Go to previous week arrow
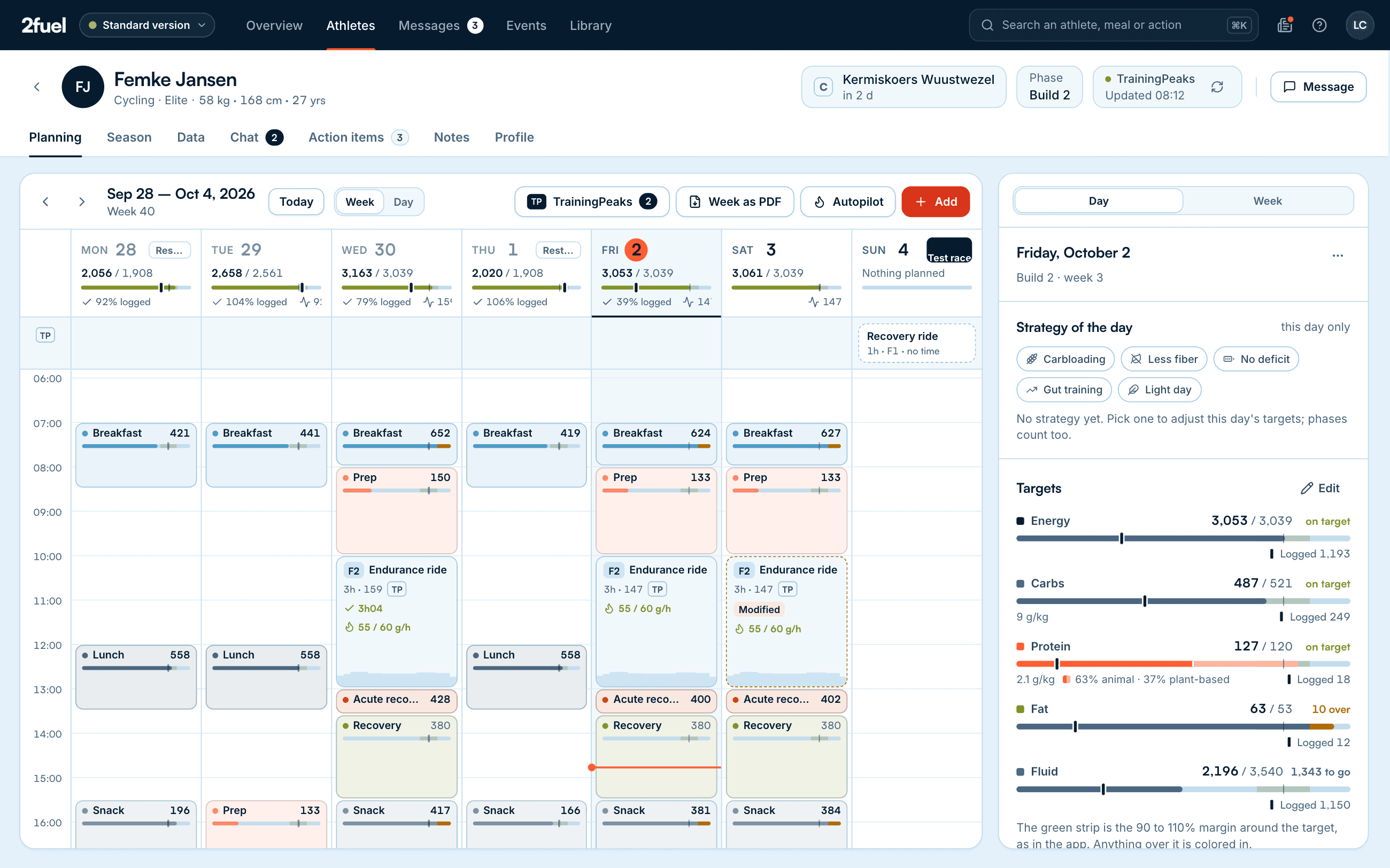 46,201
